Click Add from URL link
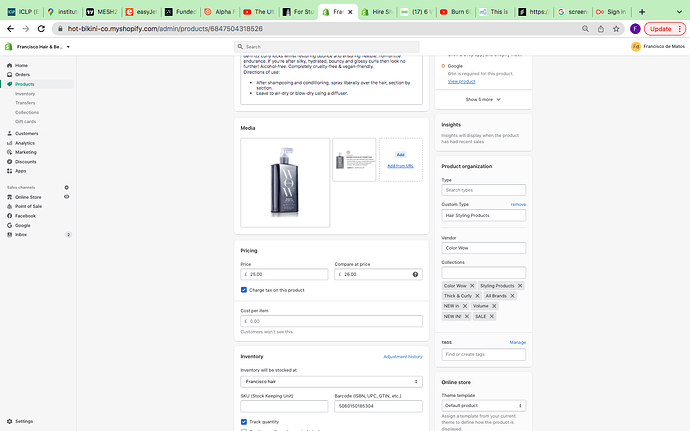The image size is (690, 431). click(x=400, y=166)
